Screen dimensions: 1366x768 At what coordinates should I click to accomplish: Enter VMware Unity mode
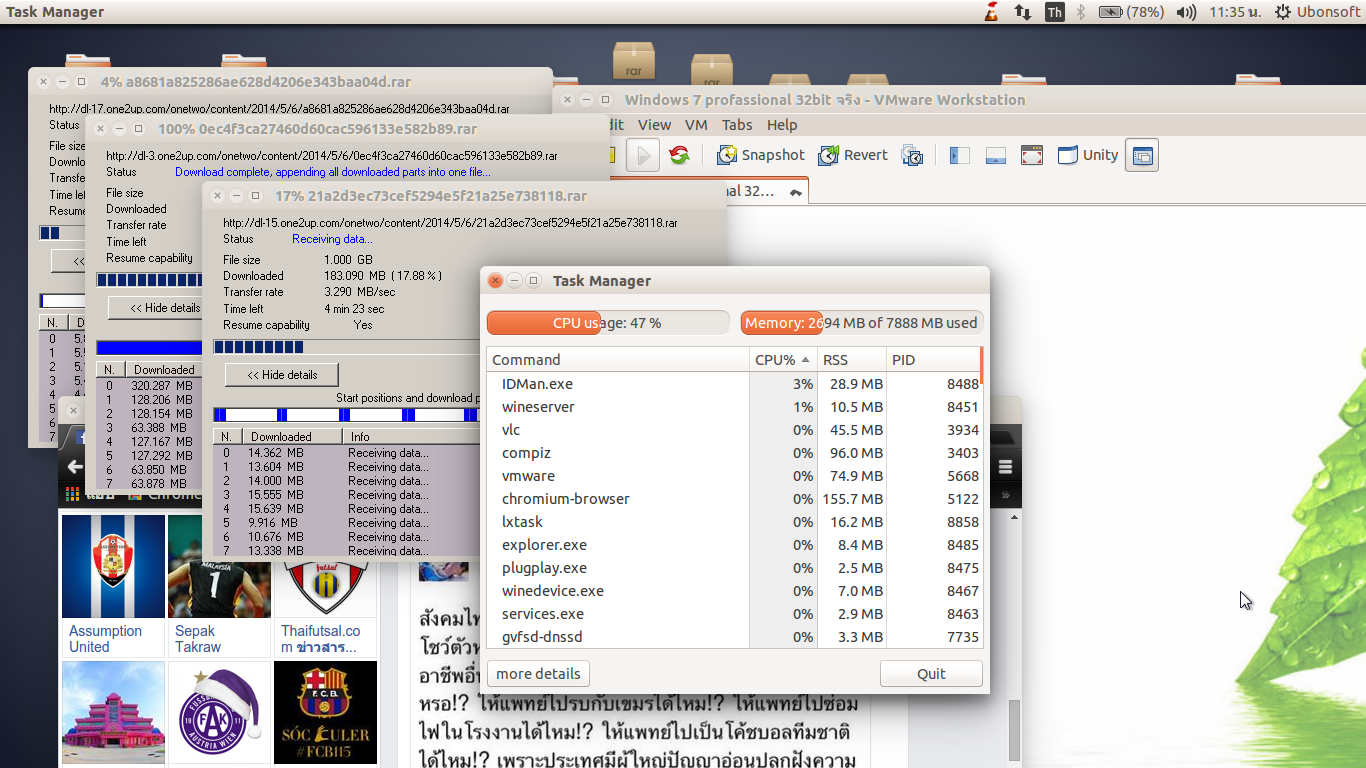pos(1088,155)
